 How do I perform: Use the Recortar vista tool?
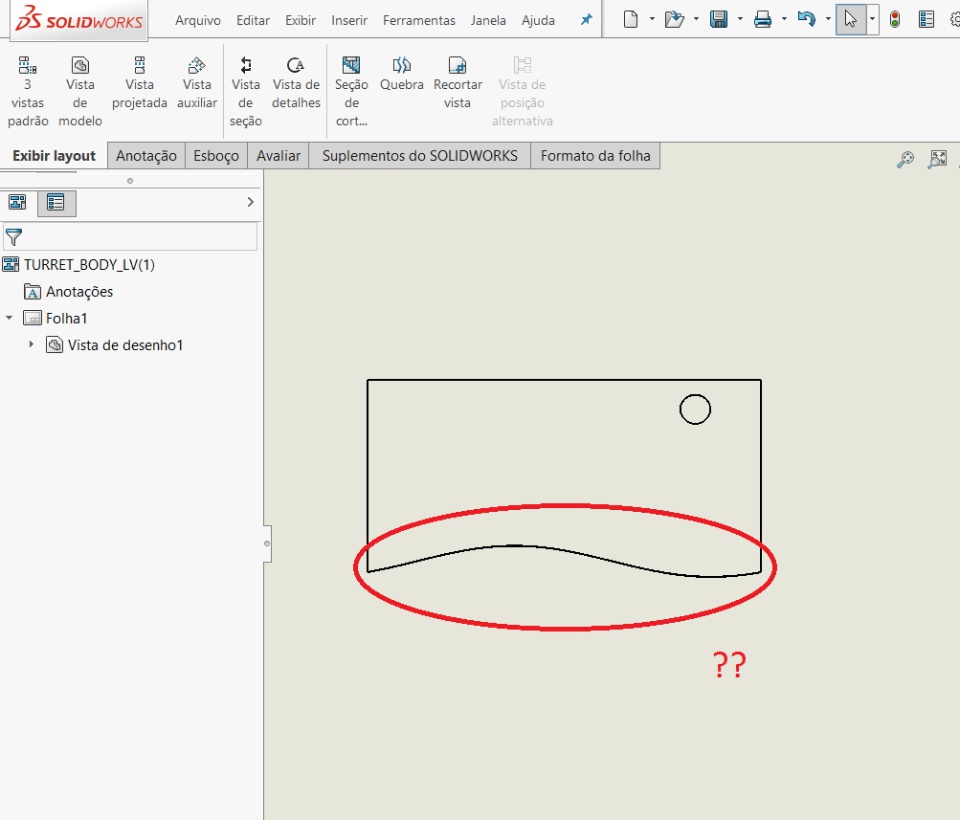(x=457, y=83)
